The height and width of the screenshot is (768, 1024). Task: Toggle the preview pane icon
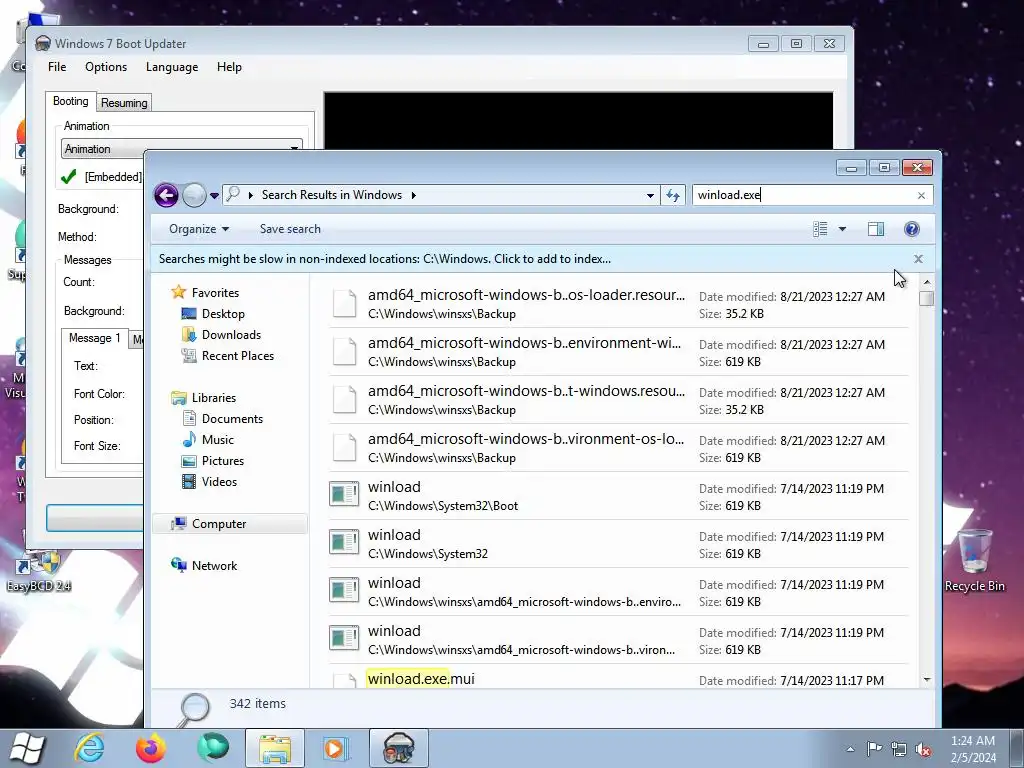(876, 229)
